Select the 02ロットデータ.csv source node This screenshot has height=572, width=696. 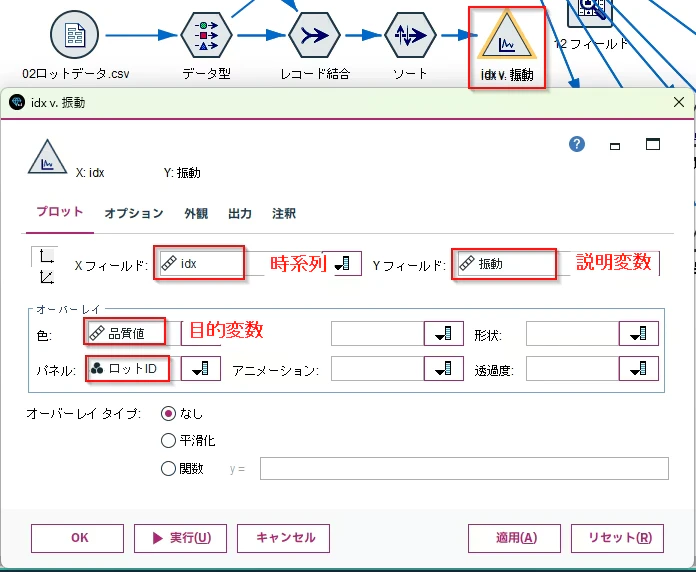pos(74,35)
